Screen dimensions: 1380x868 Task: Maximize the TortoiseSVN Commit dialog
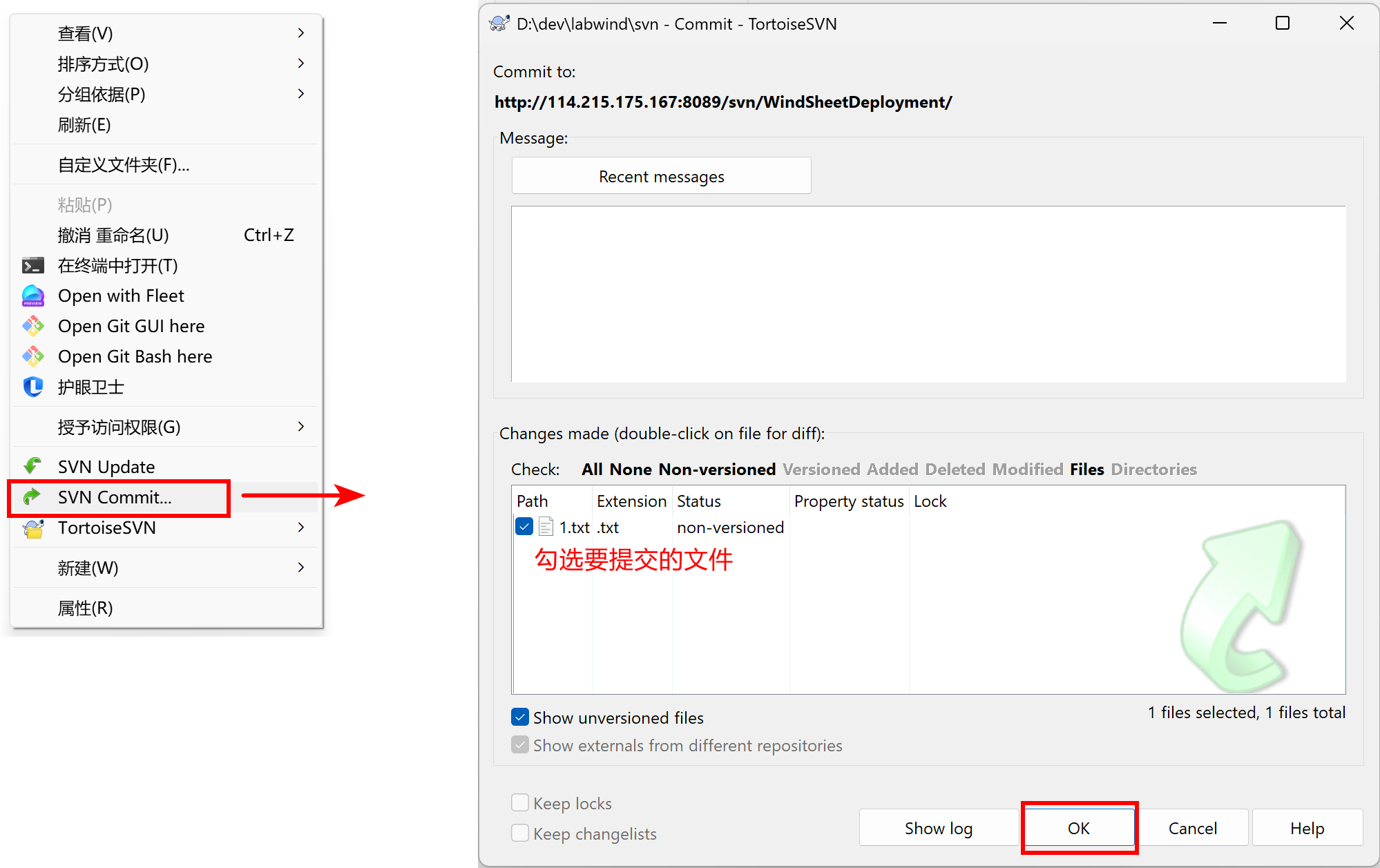pyautogui.click(x=1283, y=23)
